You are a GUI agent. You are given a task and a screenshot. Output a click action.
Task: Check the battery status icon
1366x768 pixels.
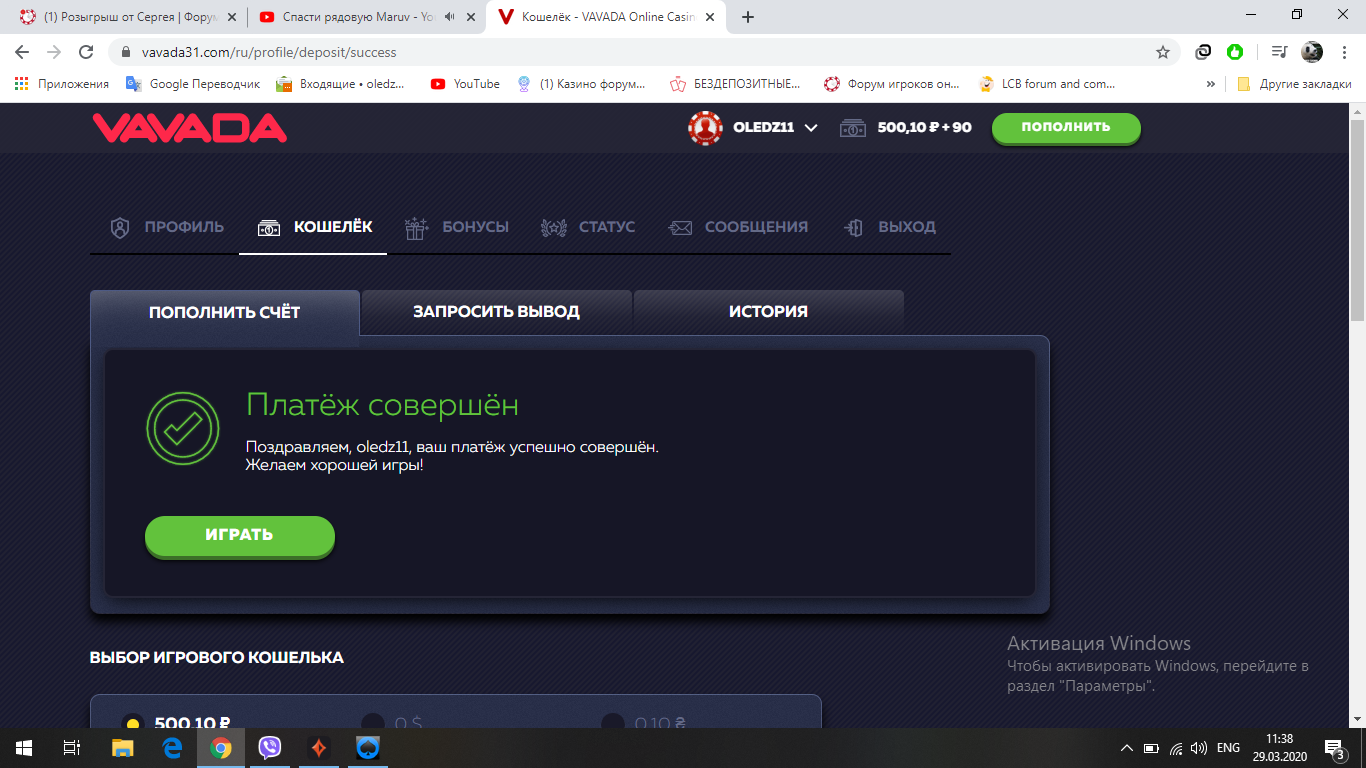pyautogui.click(x=1151, y=748)
